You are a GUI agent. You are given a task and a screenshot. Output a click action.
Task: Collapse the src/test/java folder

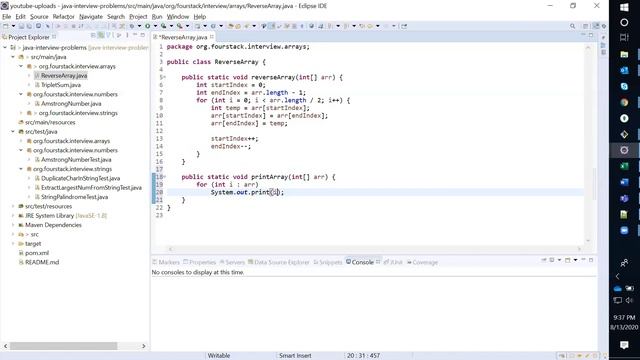(x=13, y=131)
